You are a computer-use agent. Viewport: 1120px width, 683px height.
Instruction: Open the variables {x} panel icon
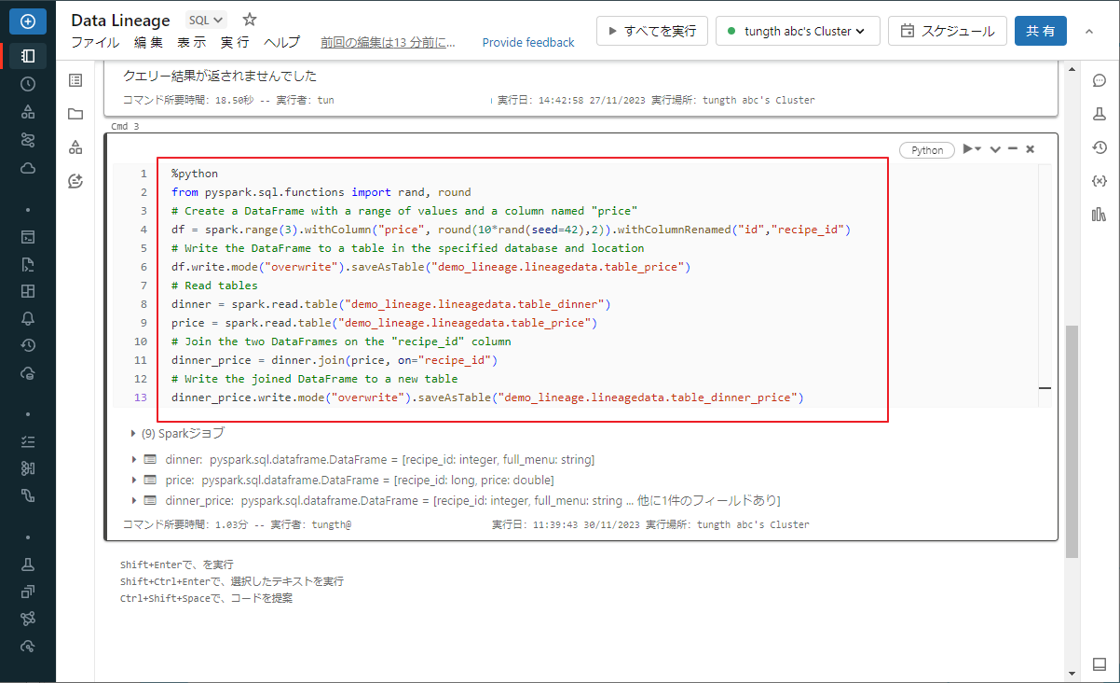(x=1099, y=181)
